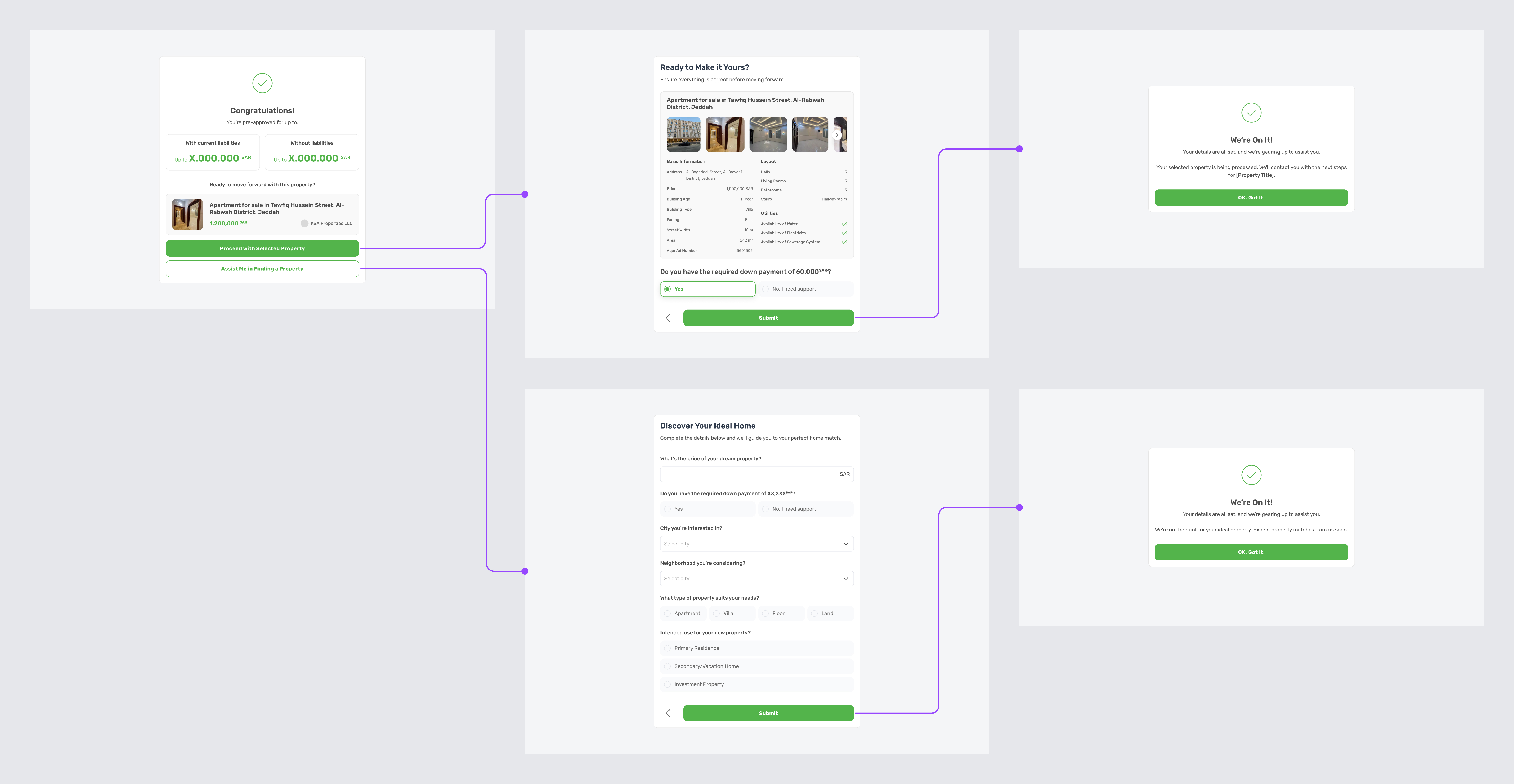Choose Land property type
Viewport: 1514px width, 784px height.
point(831,614)
